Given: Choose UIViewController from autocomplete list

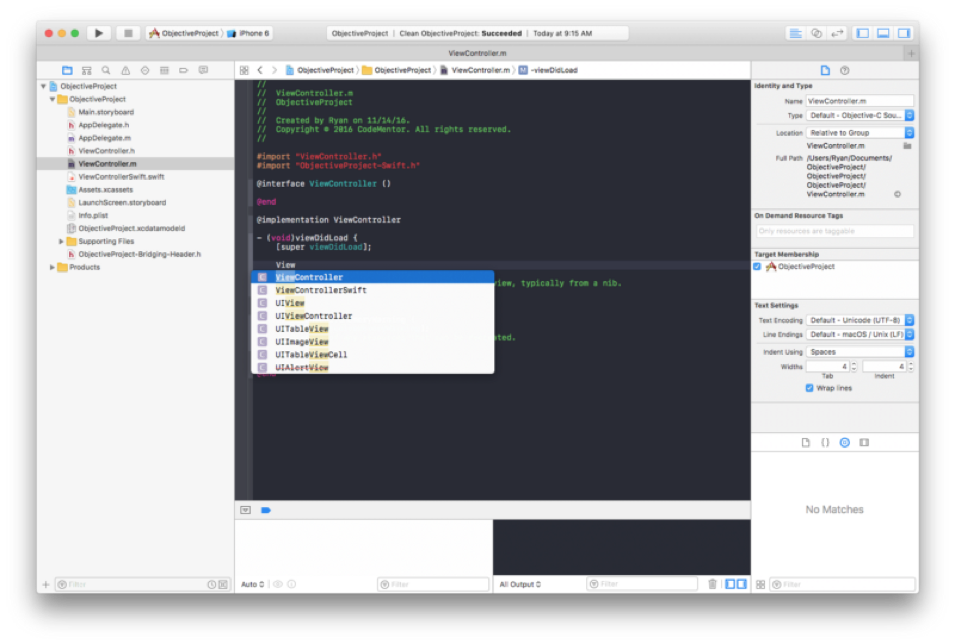Looking at the screenshot, I should coord(373,316).
